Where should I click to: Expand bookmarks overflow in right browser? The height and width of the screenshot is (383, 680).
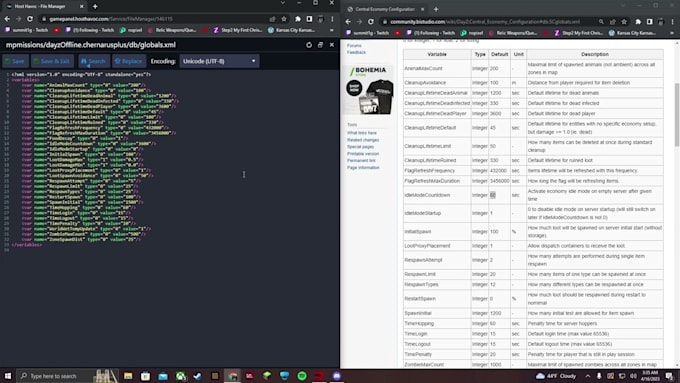click(x=672, y=33)
